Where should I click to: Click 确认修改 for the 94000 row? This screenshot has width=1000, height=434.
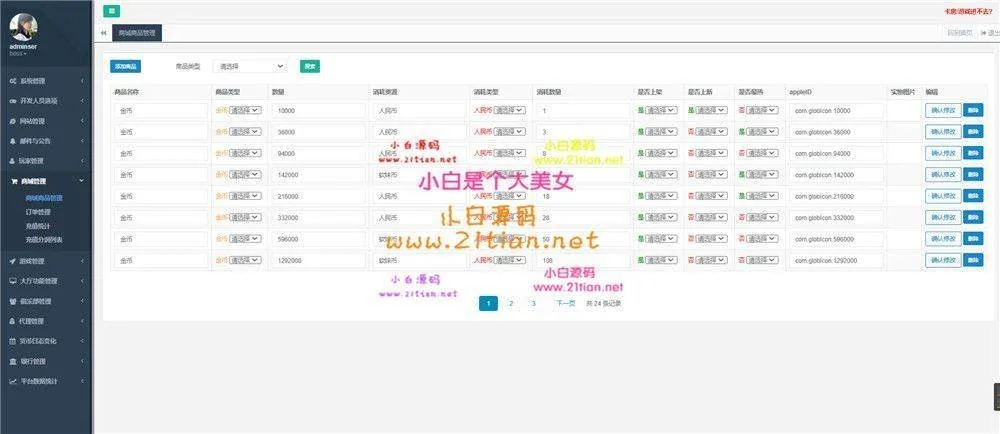pos(943,153)
